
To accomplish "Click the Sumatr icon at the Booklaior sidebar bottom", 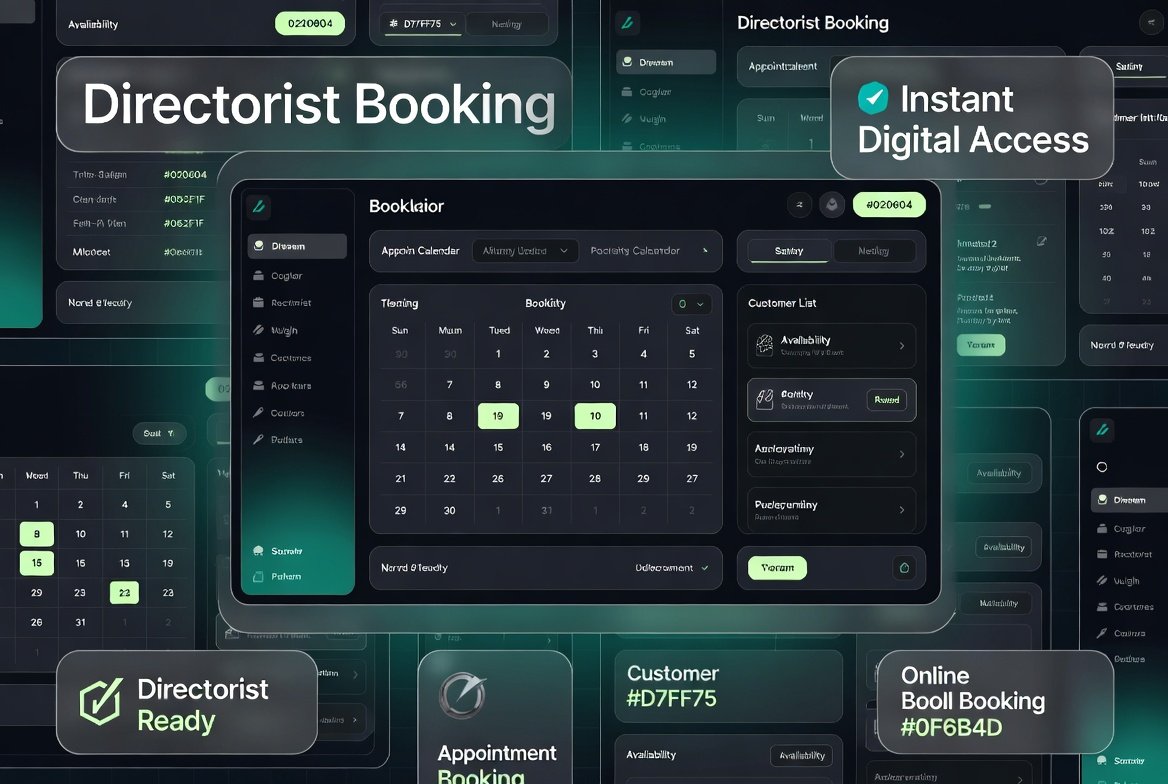I will click(258, 551).
